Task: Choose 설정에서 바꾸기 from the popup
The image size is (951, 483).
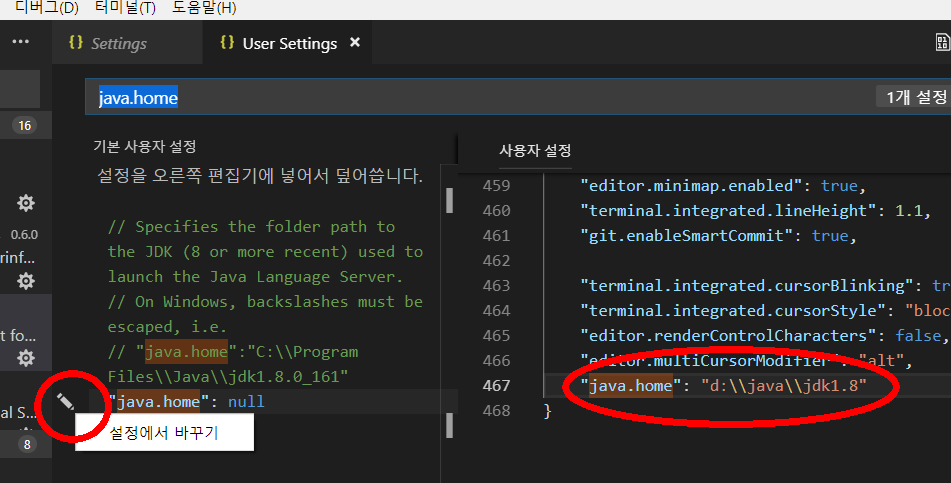Action: coord(163,432)
